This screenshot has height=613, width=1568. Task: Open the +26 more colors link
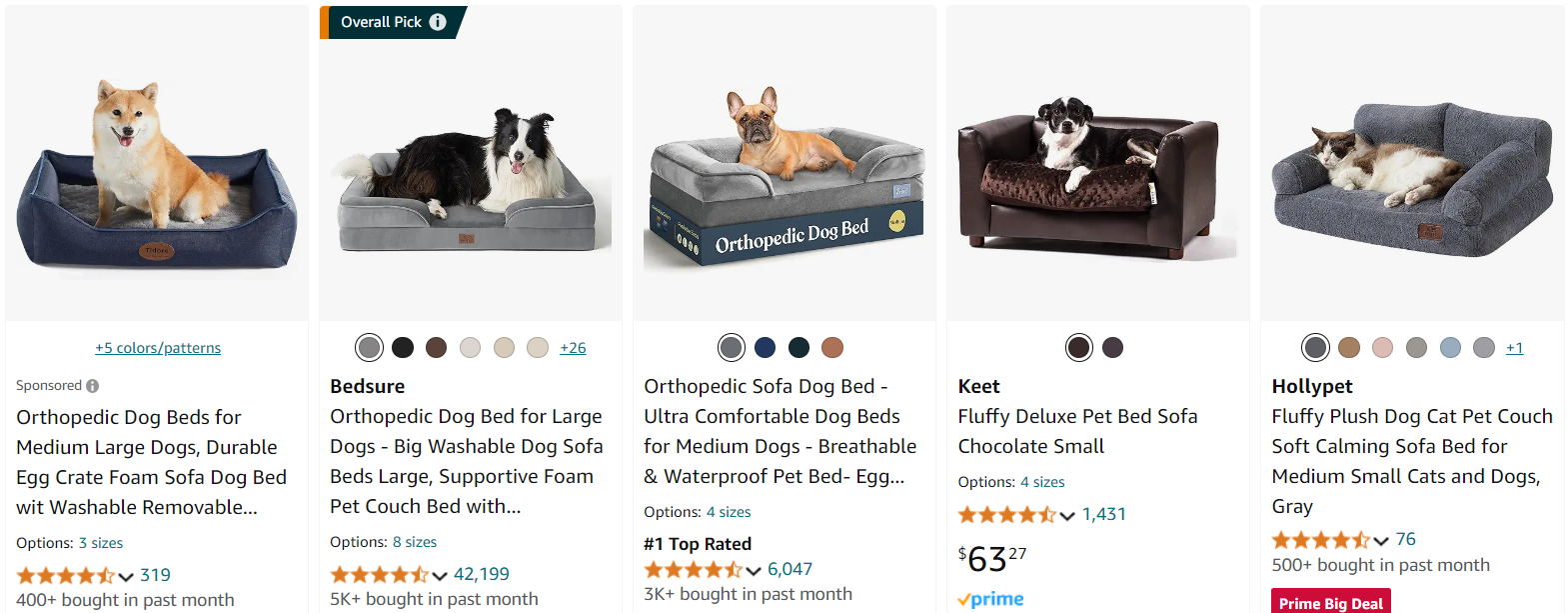tap(573, 348)
